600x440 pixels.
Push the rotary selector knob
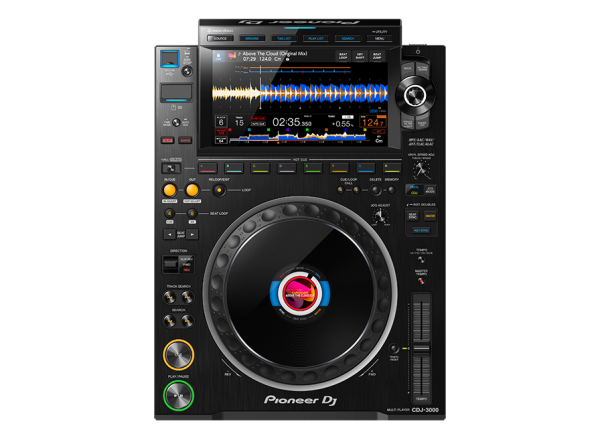coord(414,95)
